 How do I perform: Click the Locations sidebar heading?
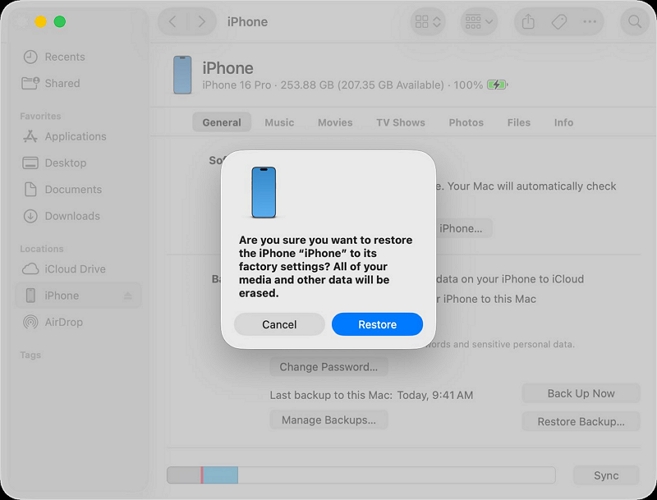tap(41, 249)
